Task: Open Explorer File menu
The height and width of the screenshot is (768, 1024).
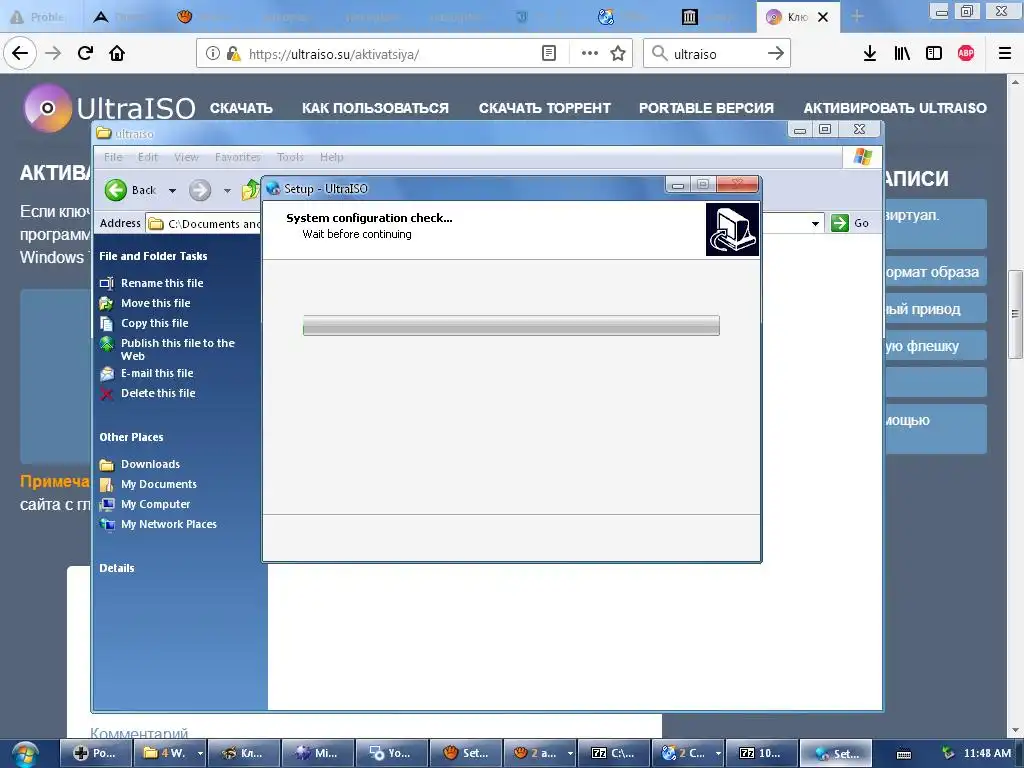Action: pyautogui.click(x=113, y=157)
